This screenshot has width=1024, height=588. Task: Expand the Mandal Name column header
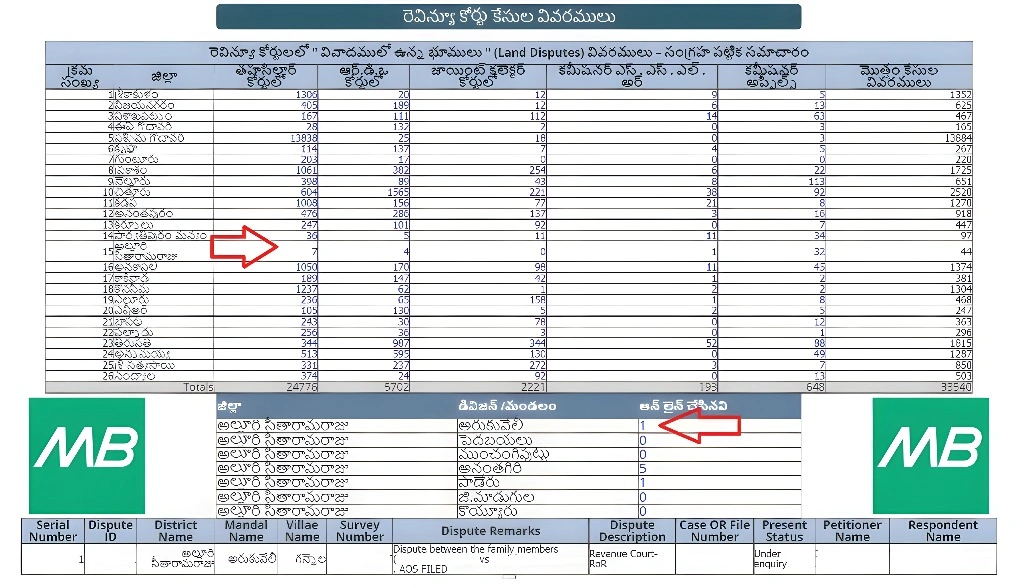[245, 531]
